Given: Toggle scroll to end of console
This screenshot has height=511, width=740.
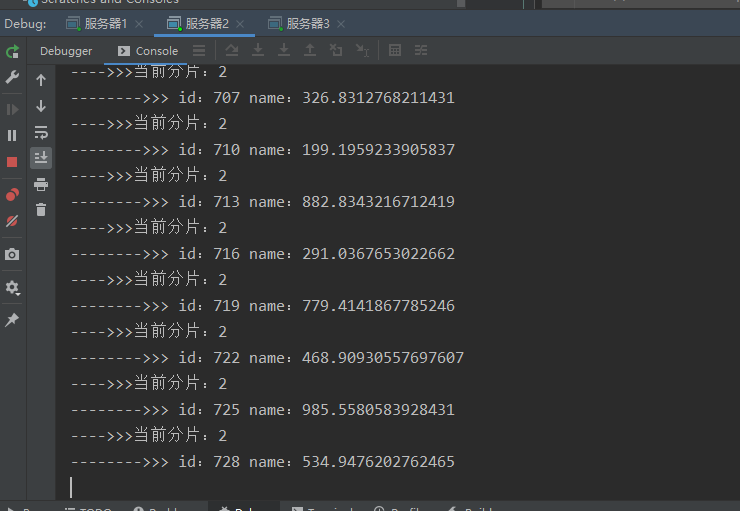Looking at the screenshot, I should (x=41, y=158).
